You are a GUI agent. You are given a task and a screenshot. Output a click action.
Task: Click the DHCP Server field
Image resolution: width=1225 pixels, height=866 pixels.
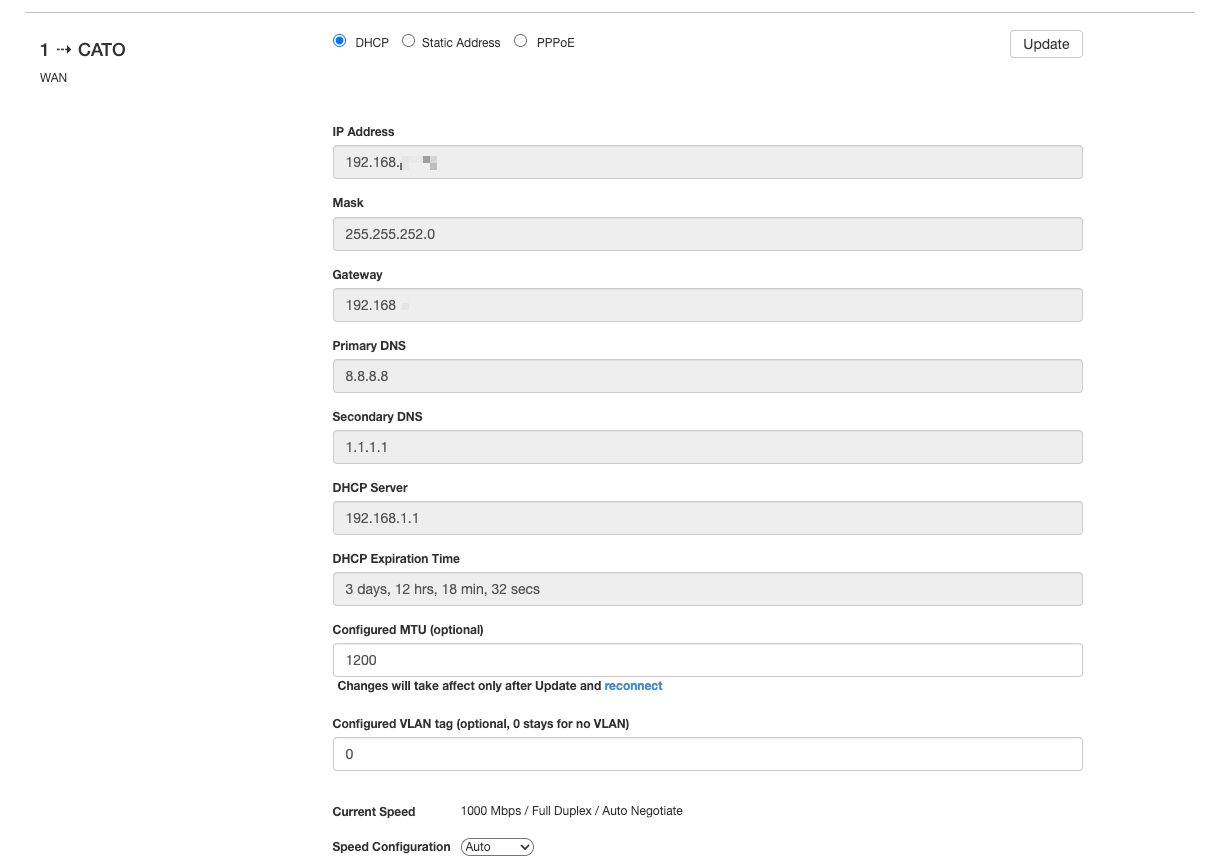(x=707, y=518)
